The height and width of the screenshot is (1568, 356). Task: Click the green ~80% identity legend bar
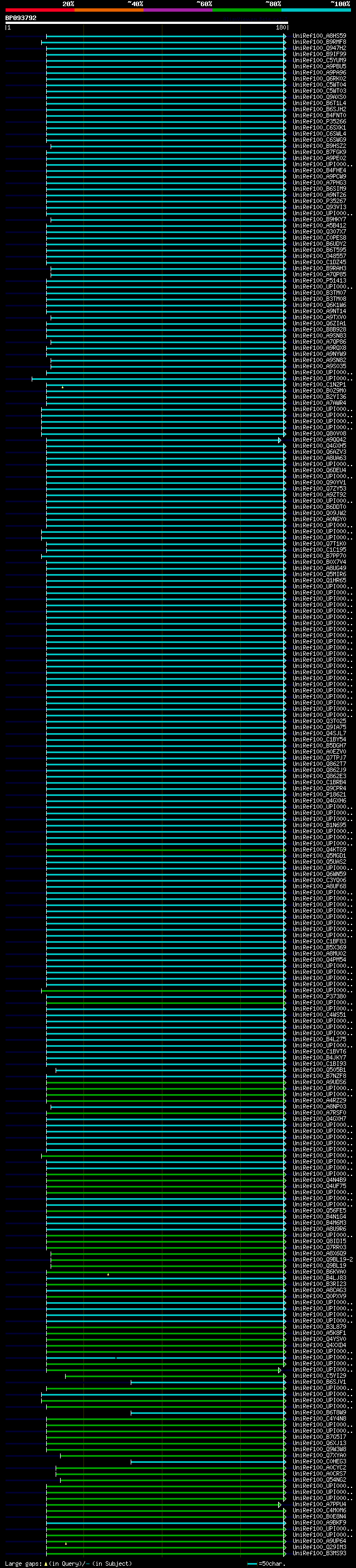point(247,10)
